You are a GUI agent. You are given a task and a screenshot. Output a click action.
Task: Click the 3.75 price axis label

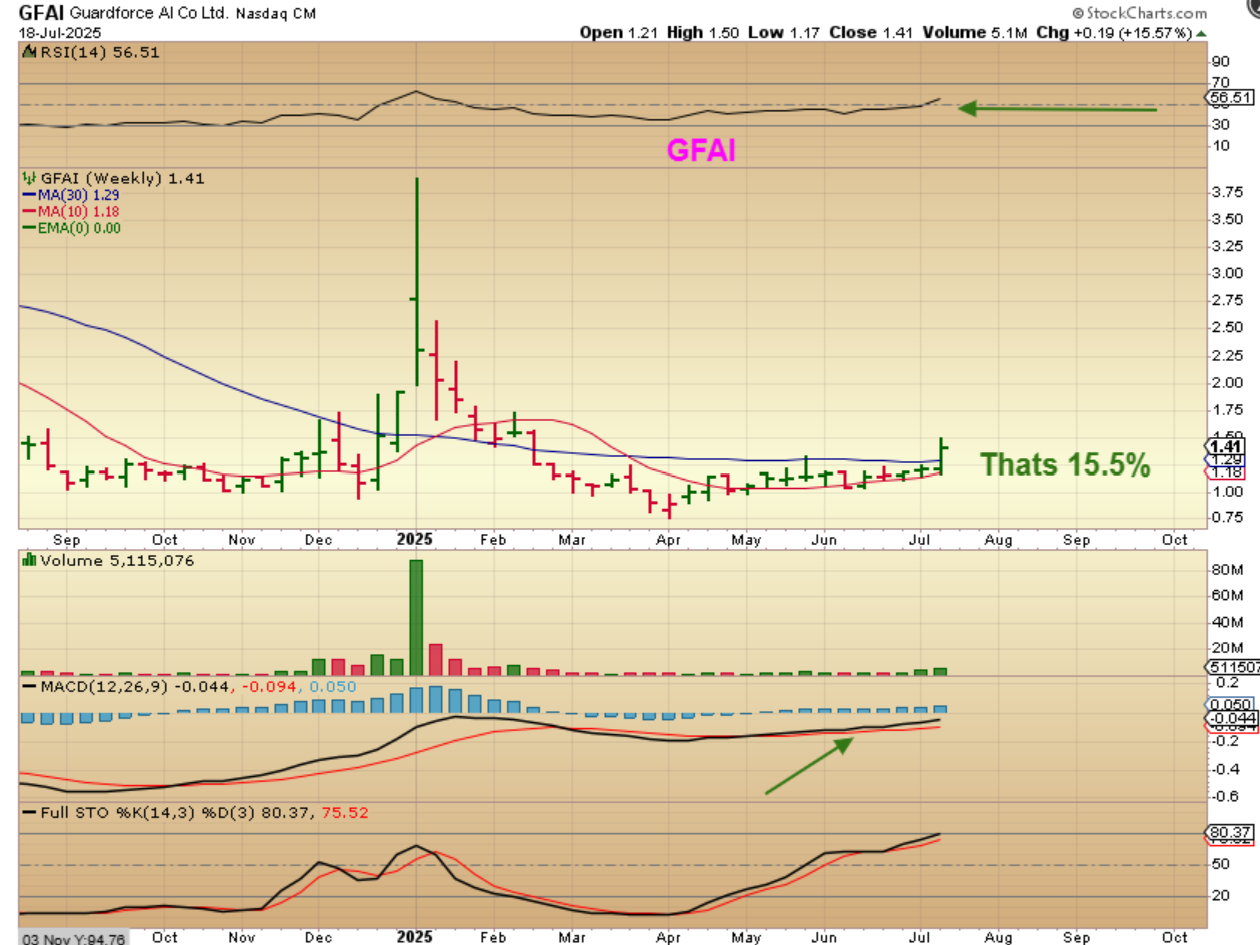coord(1226,192)
